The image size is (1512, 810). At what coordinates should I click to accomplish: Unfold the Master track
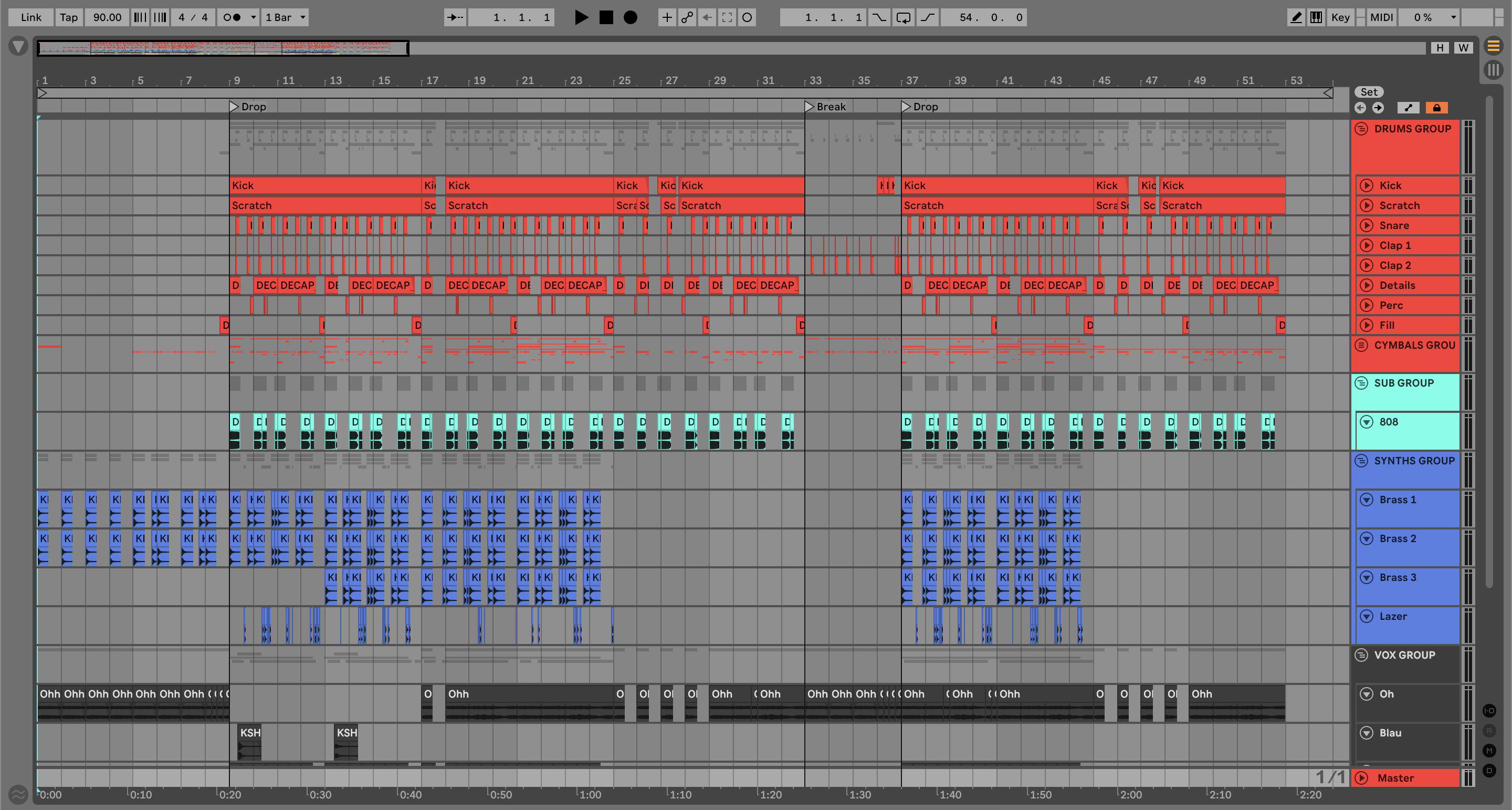1362,777
